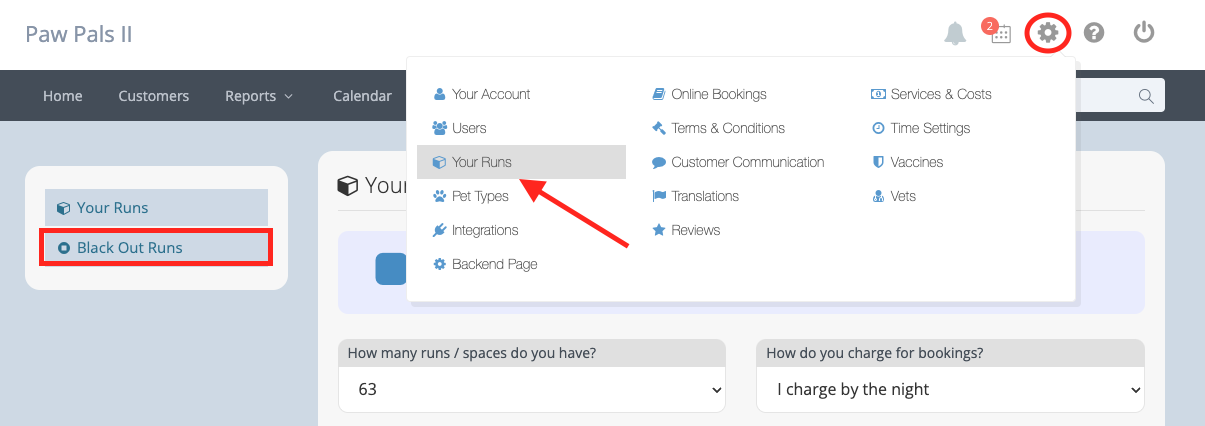Click the gavel icon beside Terms & Conditions

658,128
